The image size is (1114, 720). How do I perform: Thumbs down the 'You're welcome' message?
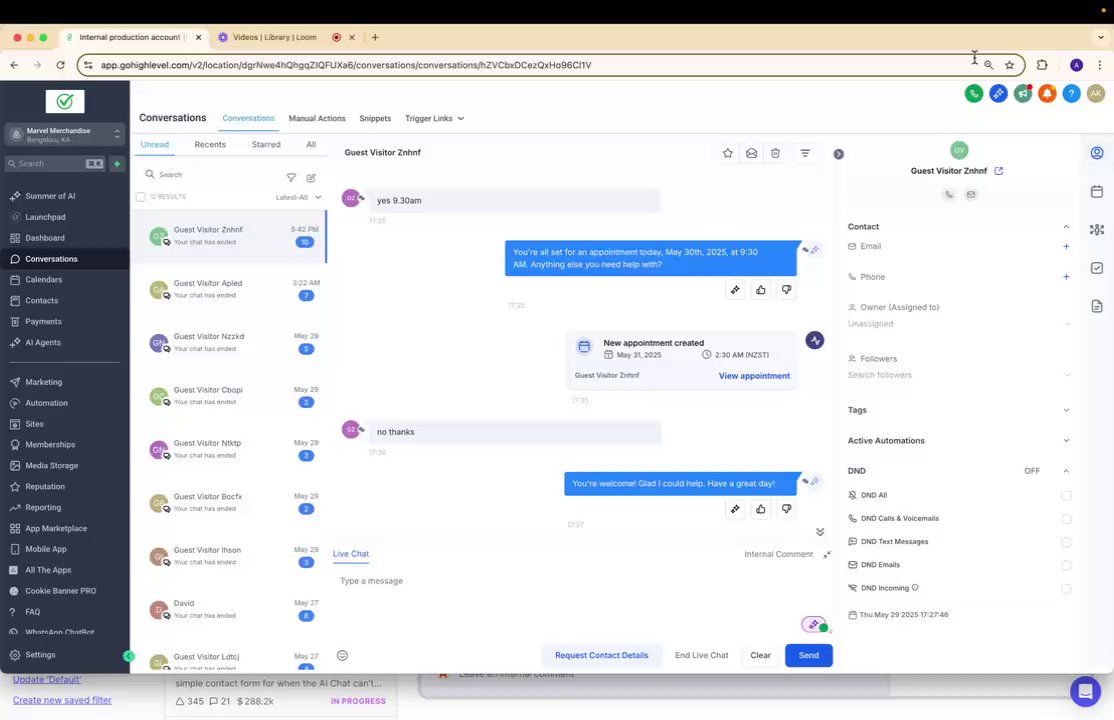pyautogui.click(x=786, y=509)
